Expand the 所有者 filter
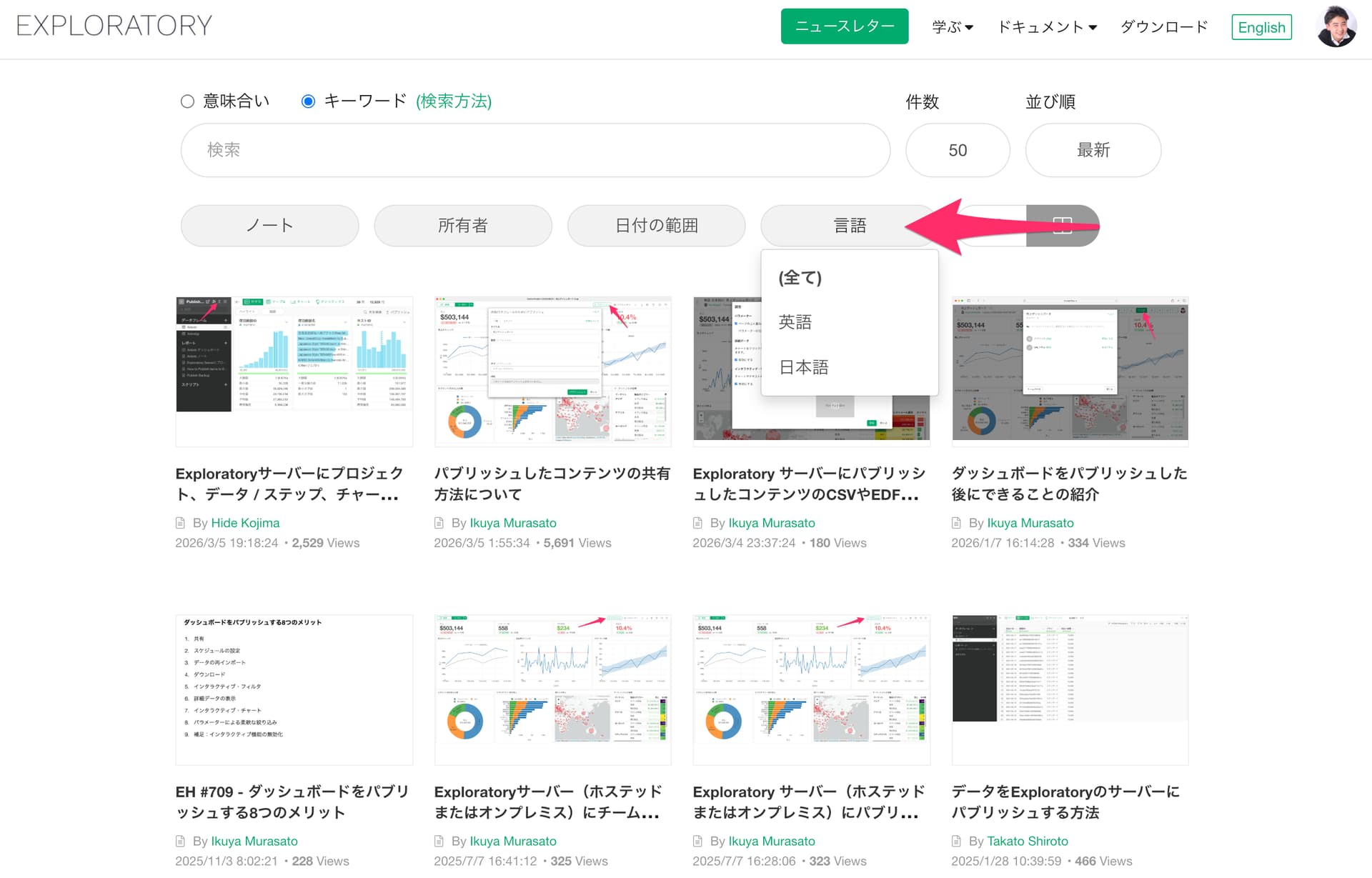The height and width of the screenshot is (878, 1372). [x=463, y=226]
